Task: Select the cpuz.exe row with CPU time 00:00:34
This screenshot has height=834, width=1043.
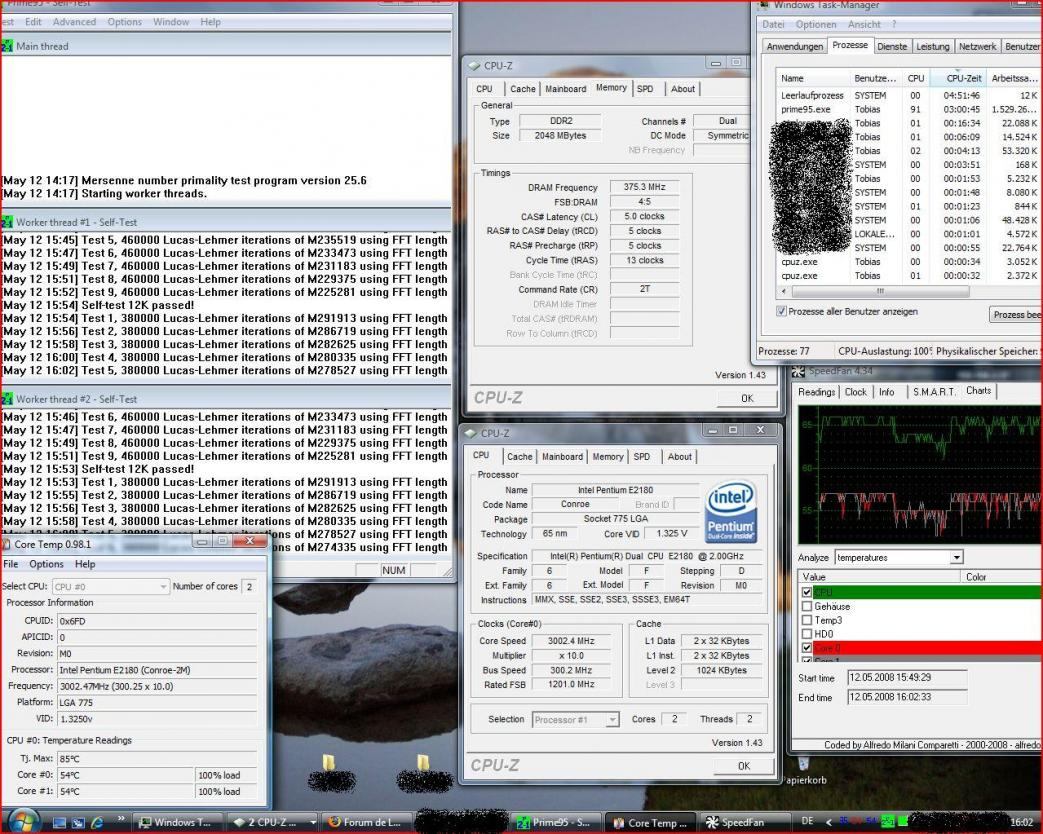Action: 909,261
